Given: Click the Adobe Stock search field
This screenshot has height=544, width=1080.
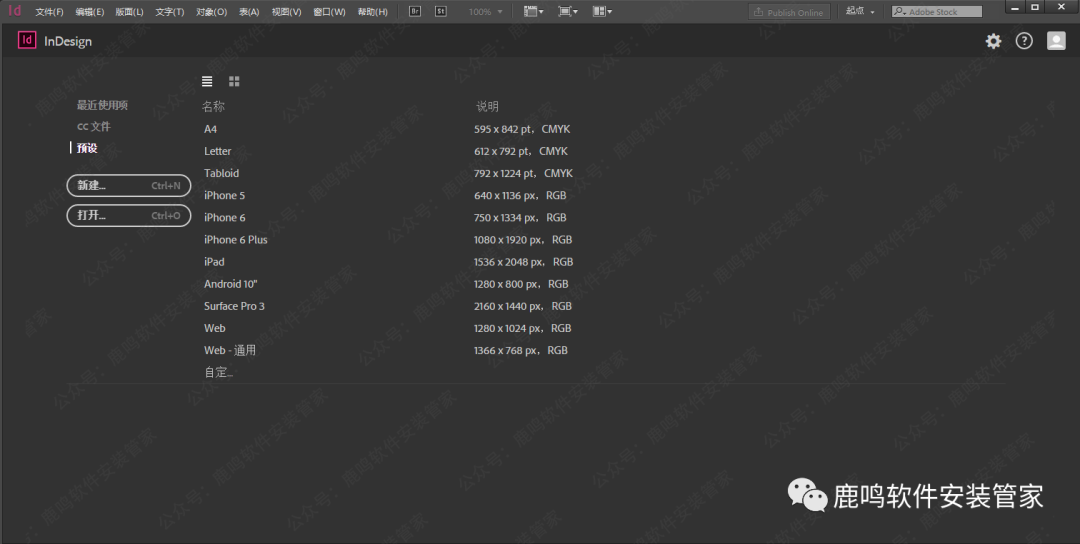Looking at the screenshot, I should pos(940,12).
